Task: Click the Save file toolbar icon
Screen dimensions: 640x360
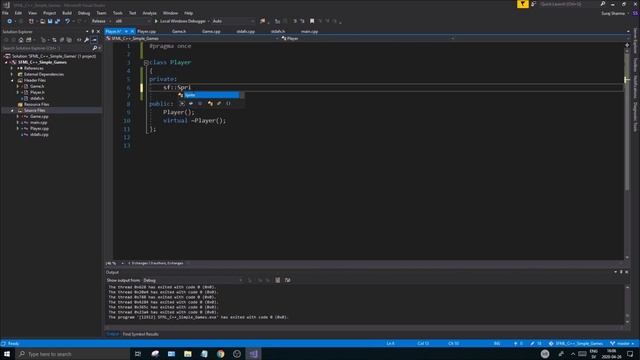Action: click(x=50, y=21)
